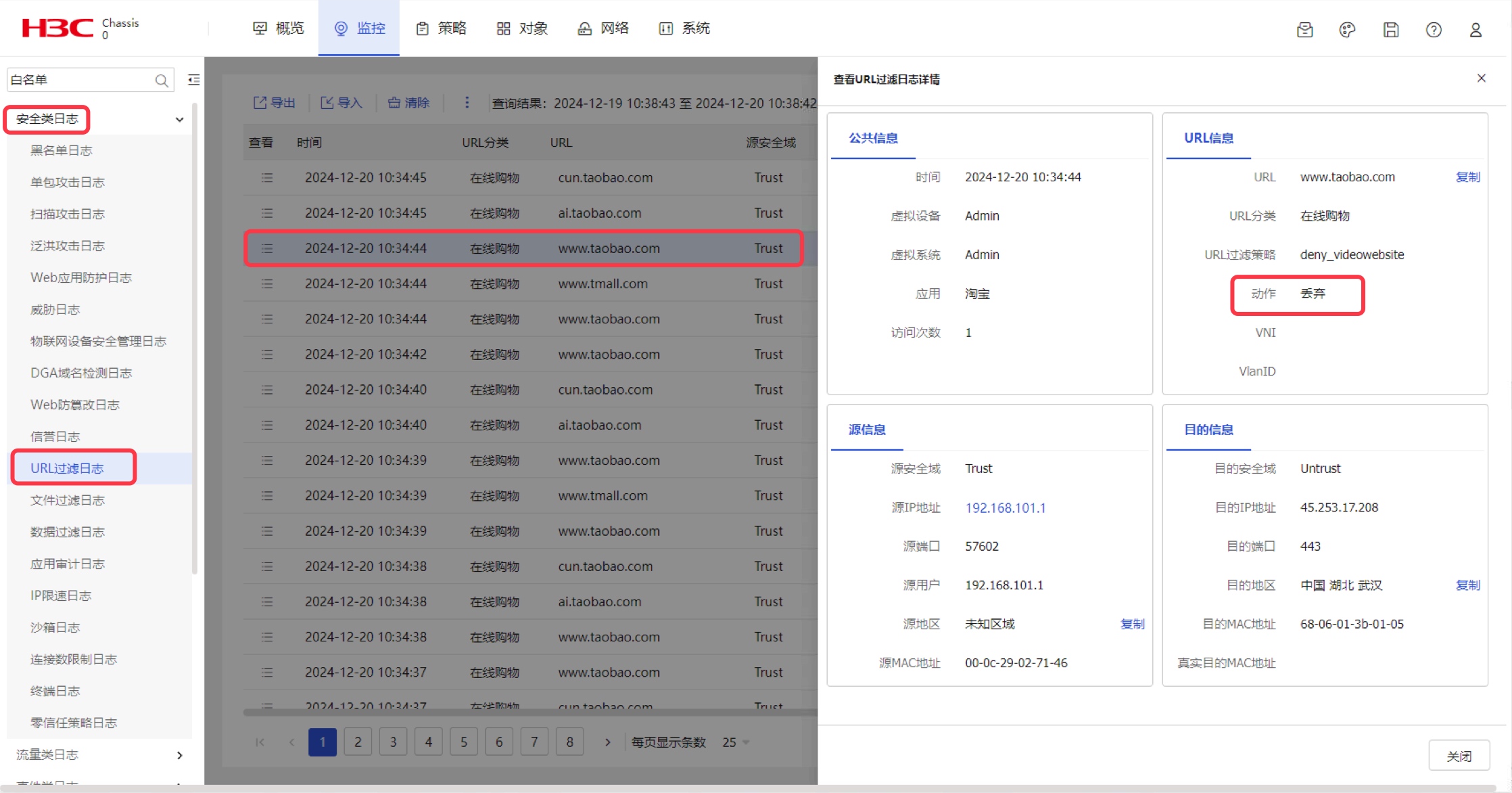Screen dimensions: 1512x793
Task: Open the 对象 top menu
Action: point(522,28)
